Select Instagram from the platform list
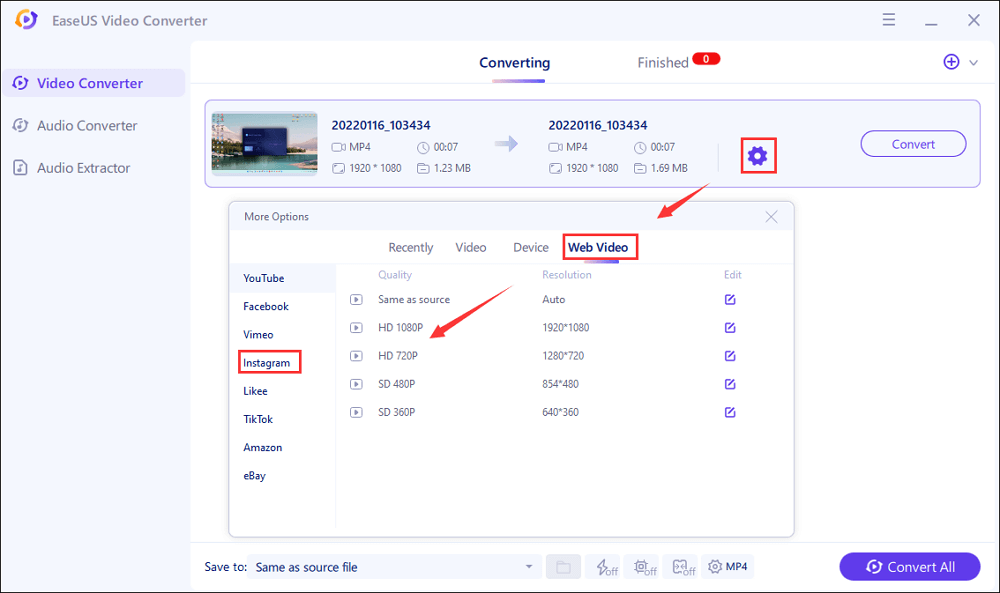The width and height of the screenshot is (1000, 593). point(267,363)
